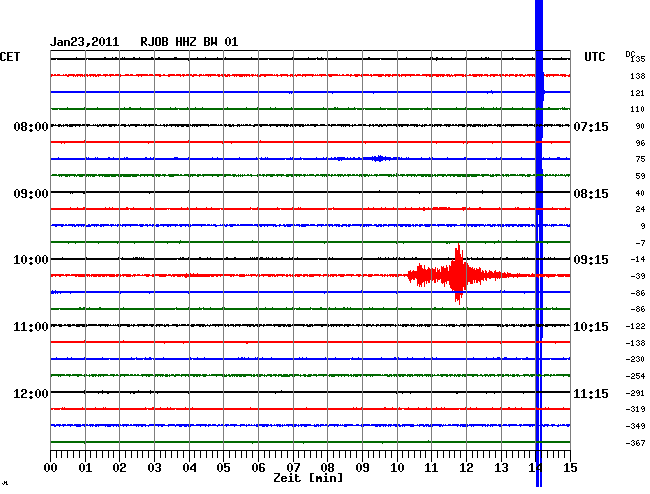The image size is (650, 494).
Task: Click the DC value '90'
Action: [640, 126]
